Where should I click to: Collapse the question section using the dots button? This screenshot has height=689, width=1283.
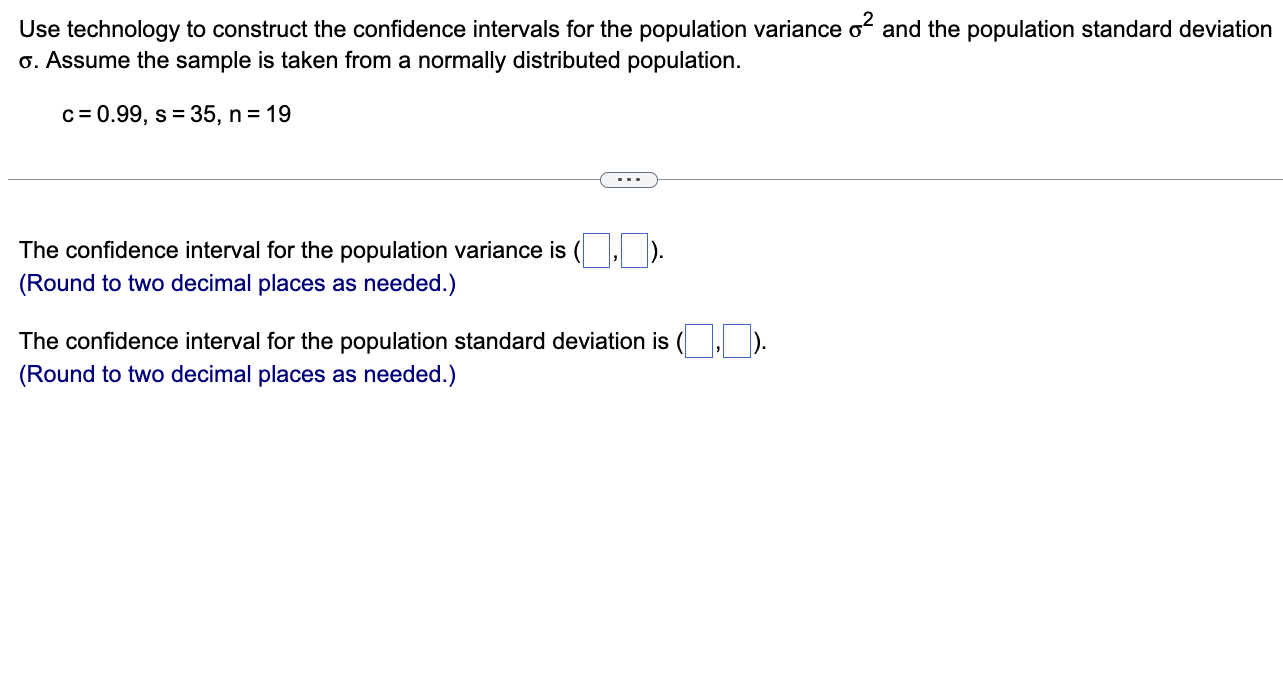628,179
